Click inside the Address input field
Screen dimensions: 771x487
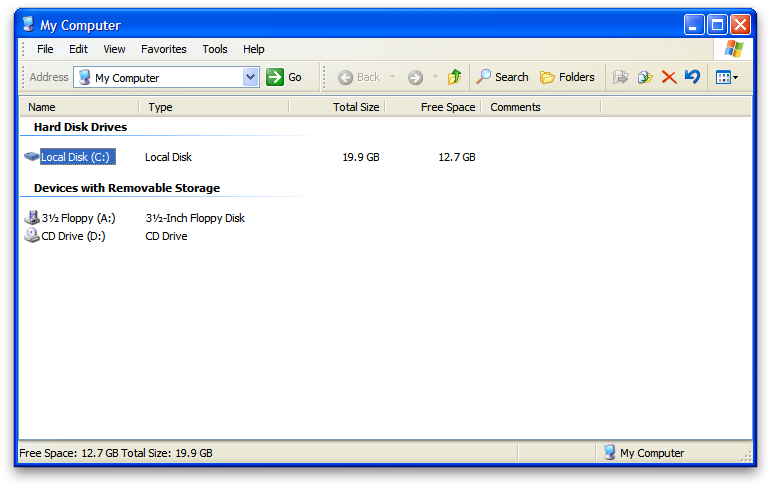pos(165,77)
